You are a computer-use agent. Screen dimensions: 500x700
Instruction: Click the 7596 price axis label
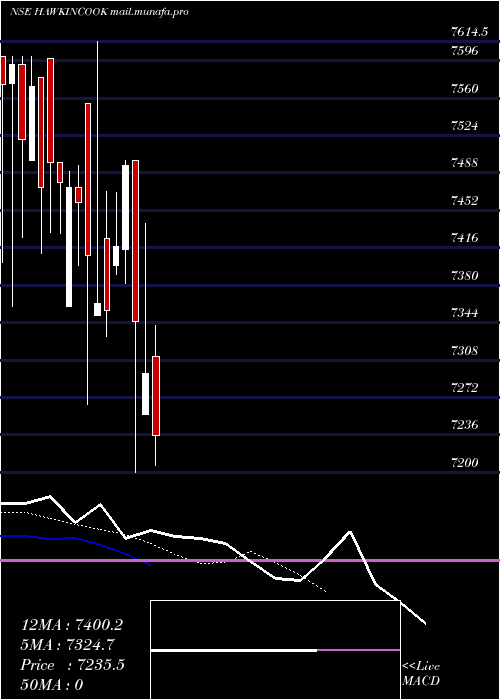click(x=465, y=50)
